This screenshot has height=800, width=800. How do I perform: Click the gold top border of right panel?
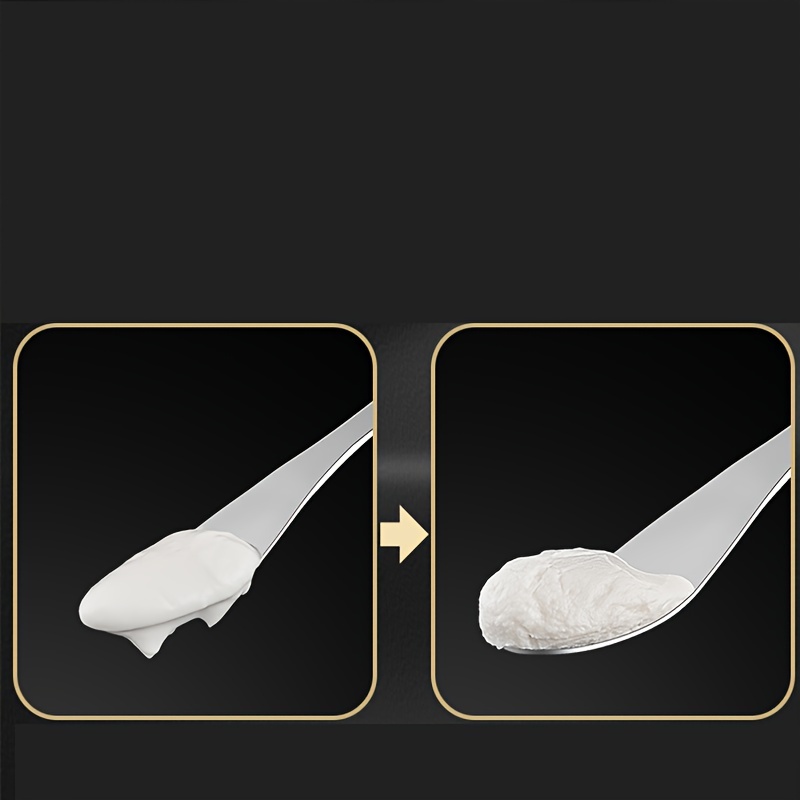pyautogui.click(x=613, y=325)
